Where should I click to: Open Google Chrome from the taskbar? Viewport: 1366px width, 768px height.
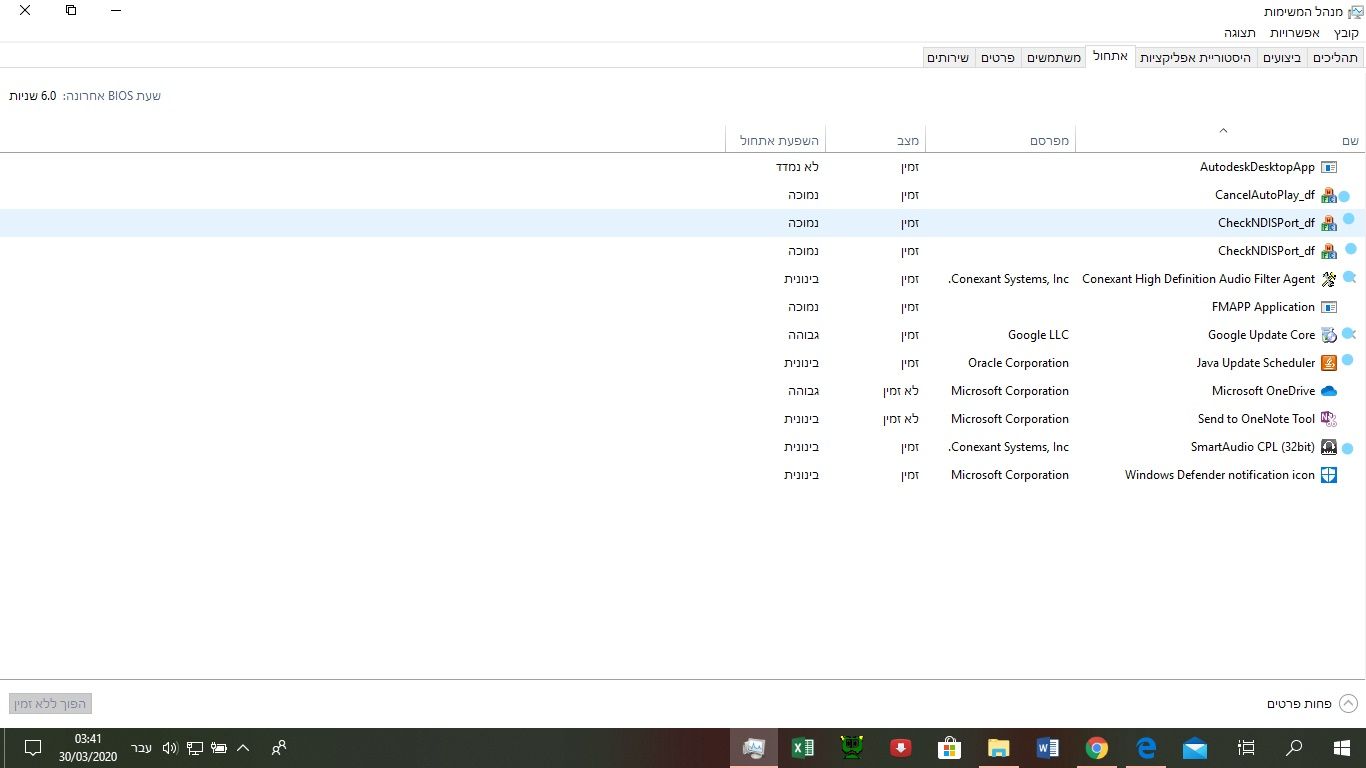tap(1097, 748)
